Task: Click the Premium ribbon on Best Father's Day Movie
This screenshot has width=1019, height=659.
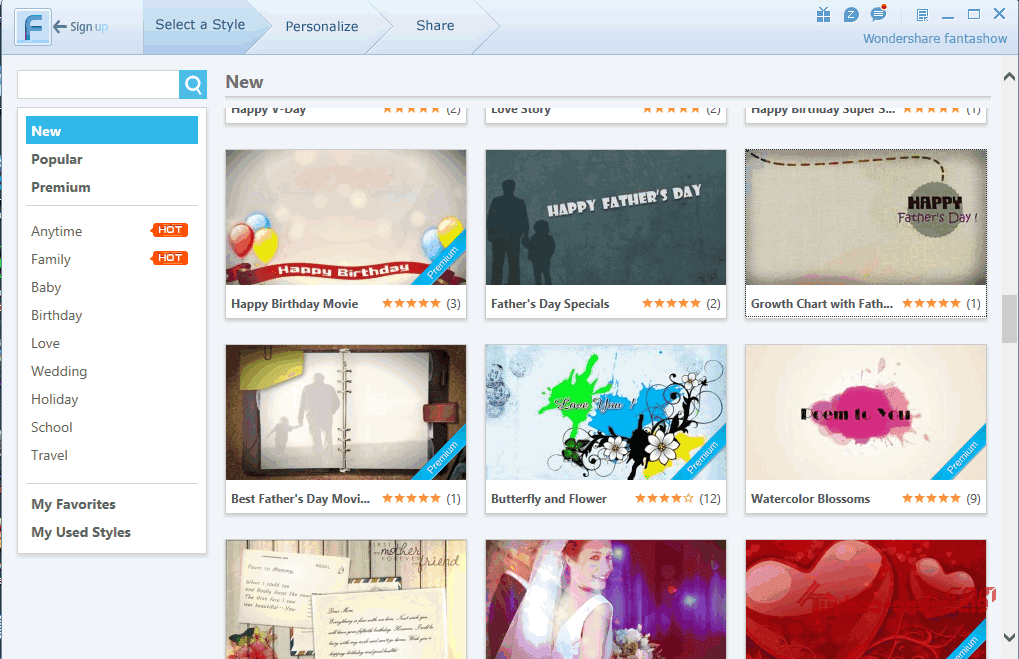Action: click(442, 457)
